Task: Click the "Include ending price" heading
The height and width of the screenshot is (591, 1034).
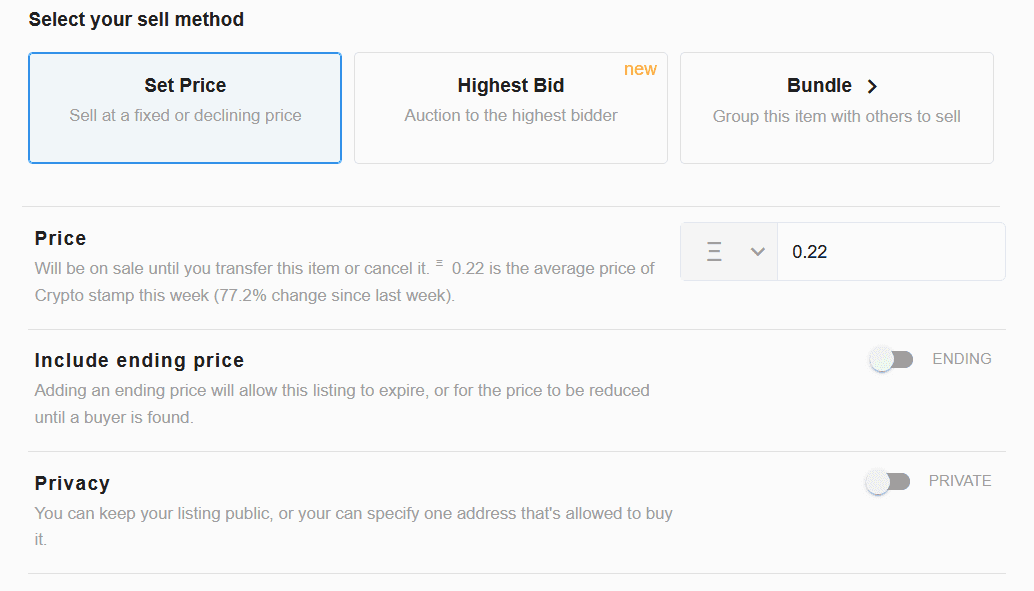Action: click(139, 360)
